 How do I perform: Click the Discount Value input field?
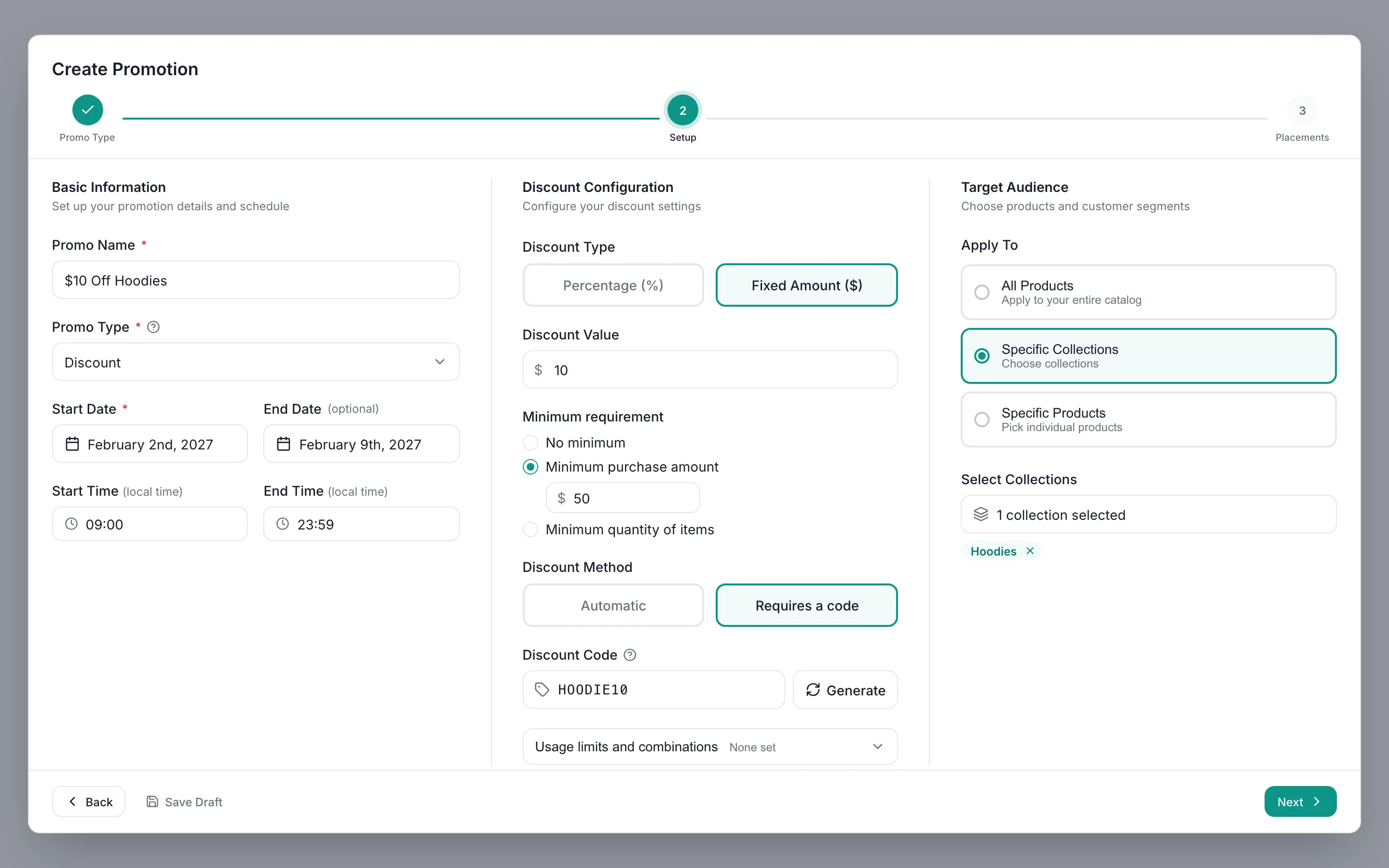tap(710, 370)
